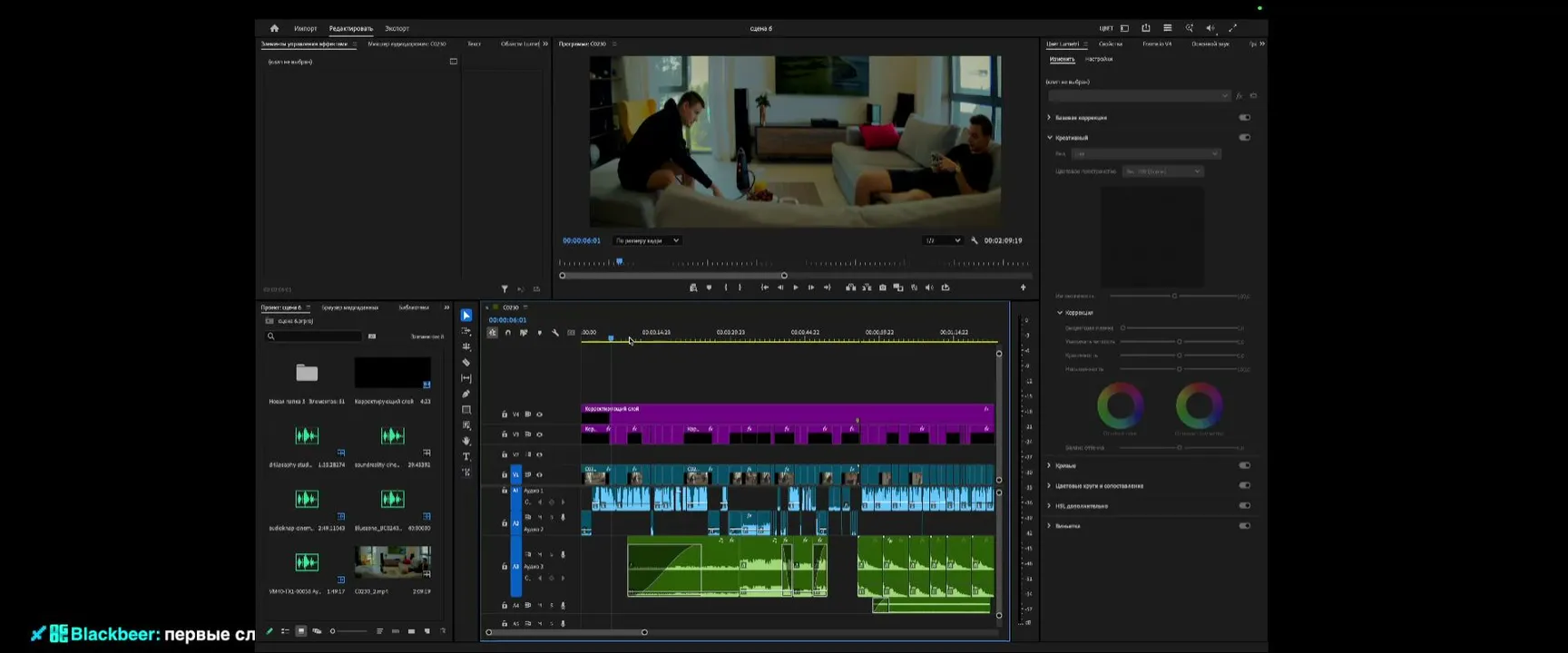The width and height of the screenshot is (1568, 653).
Task: Adjust the Intensity slider in Creative section
Action: tap(1174, 296)
